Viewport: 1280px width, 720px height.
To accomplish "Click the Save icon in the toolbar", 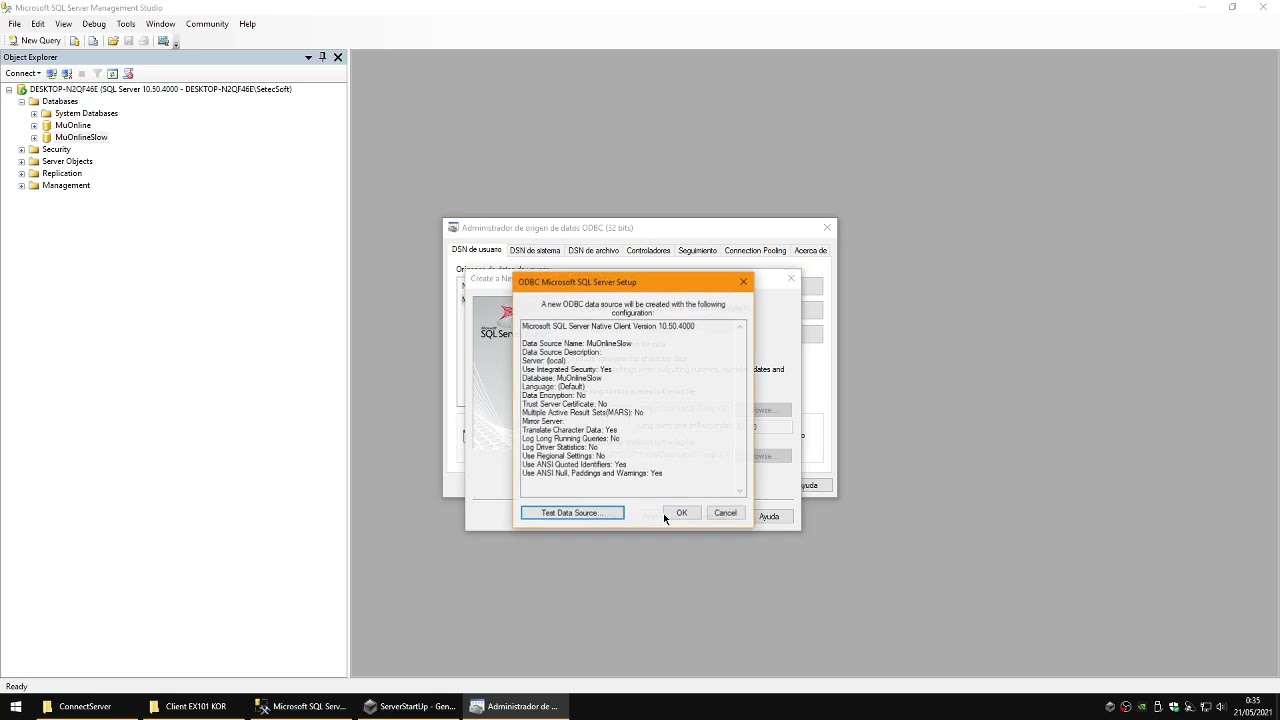I will point(128,41).
